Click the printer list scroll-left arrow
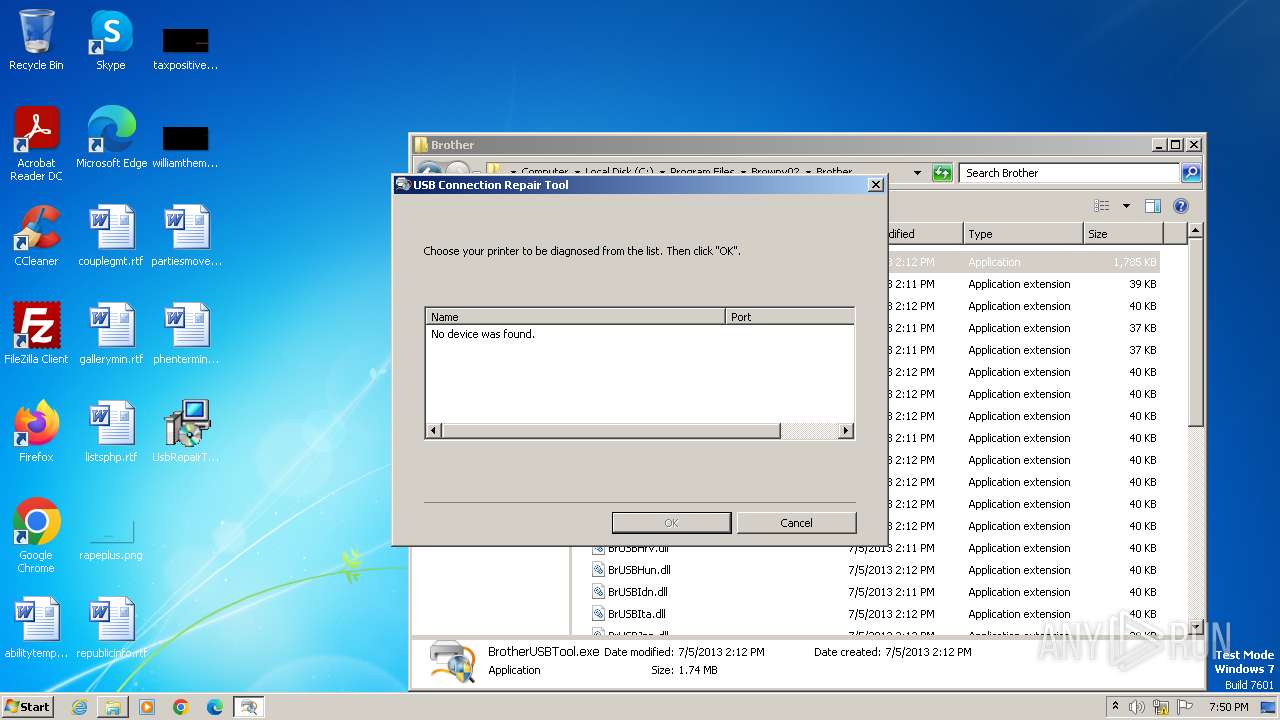The image size is (1280, 720). point(433,431)
